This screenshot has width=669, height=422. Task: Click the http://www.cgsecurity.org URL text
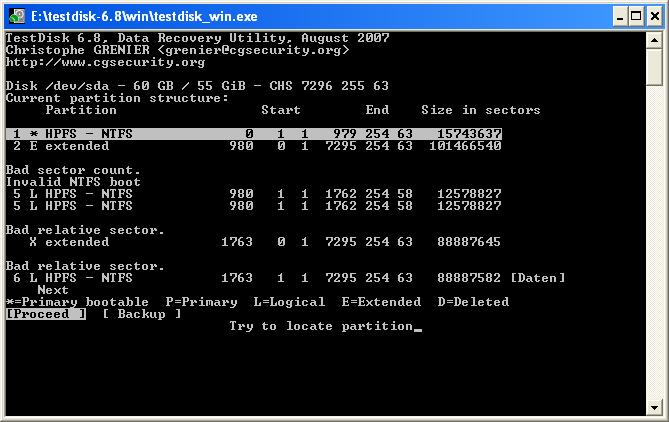tap(105, 62)
